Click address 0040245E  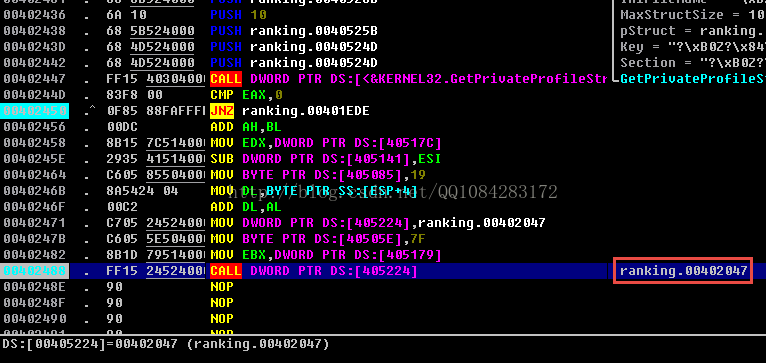pyautogui.click(x=34, y=159)
